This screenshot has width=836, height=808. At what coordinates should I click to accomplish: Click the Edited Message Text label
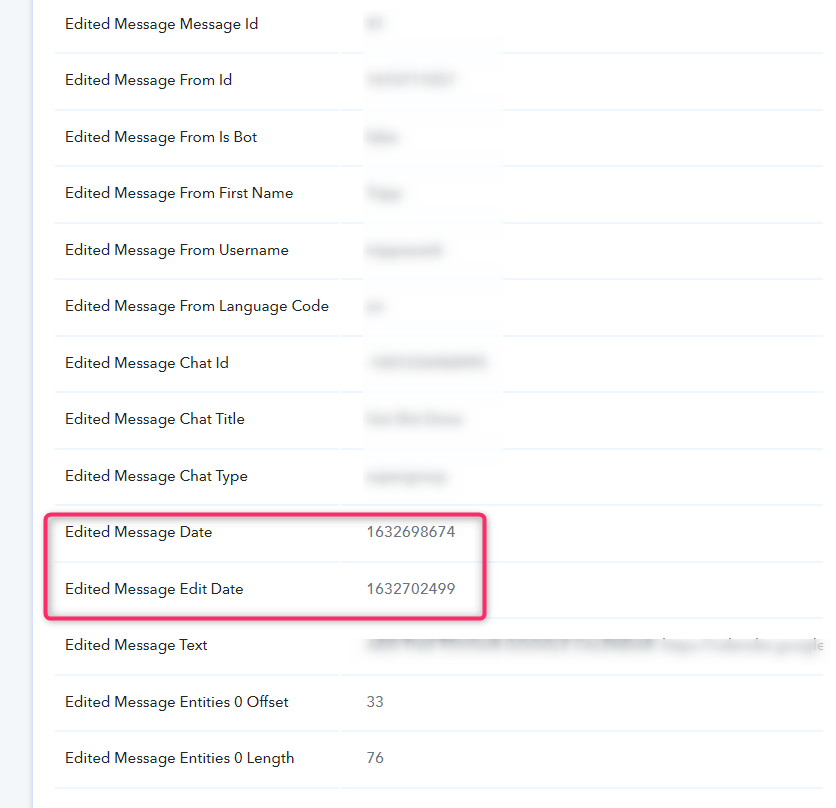point(136,645)
